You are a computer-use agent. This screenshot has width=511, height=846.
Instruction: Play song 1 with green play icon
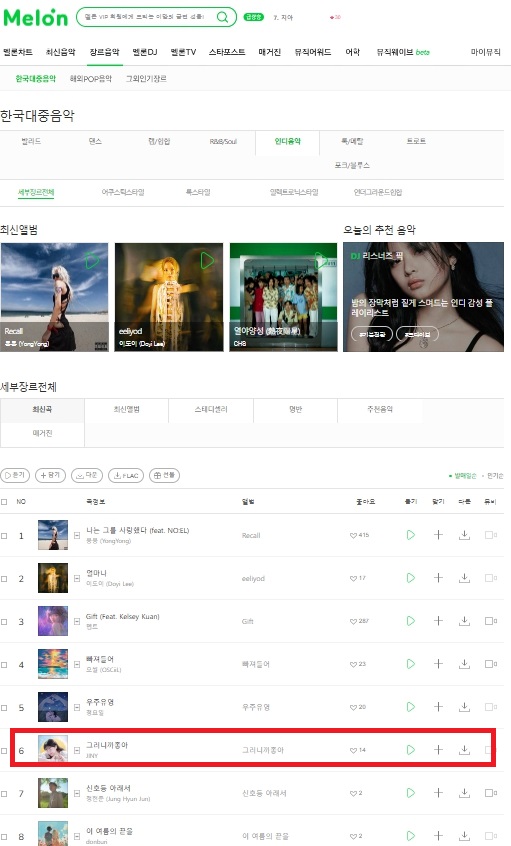pyautogui.click(x=411, y=535)
